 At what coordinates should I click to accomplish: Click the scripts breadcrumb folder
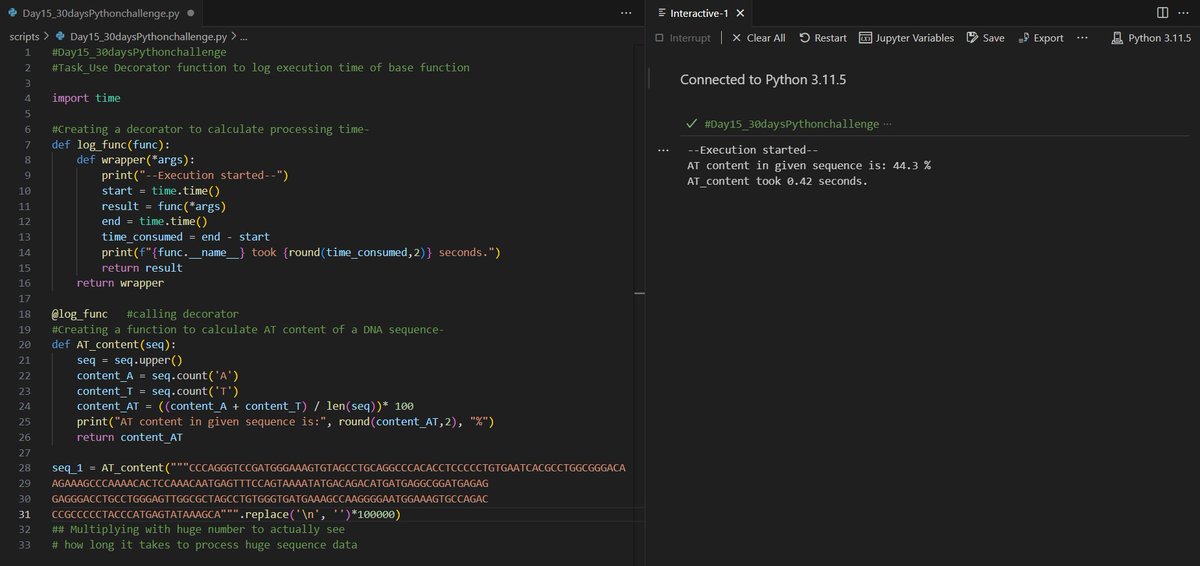click(24, 36)
